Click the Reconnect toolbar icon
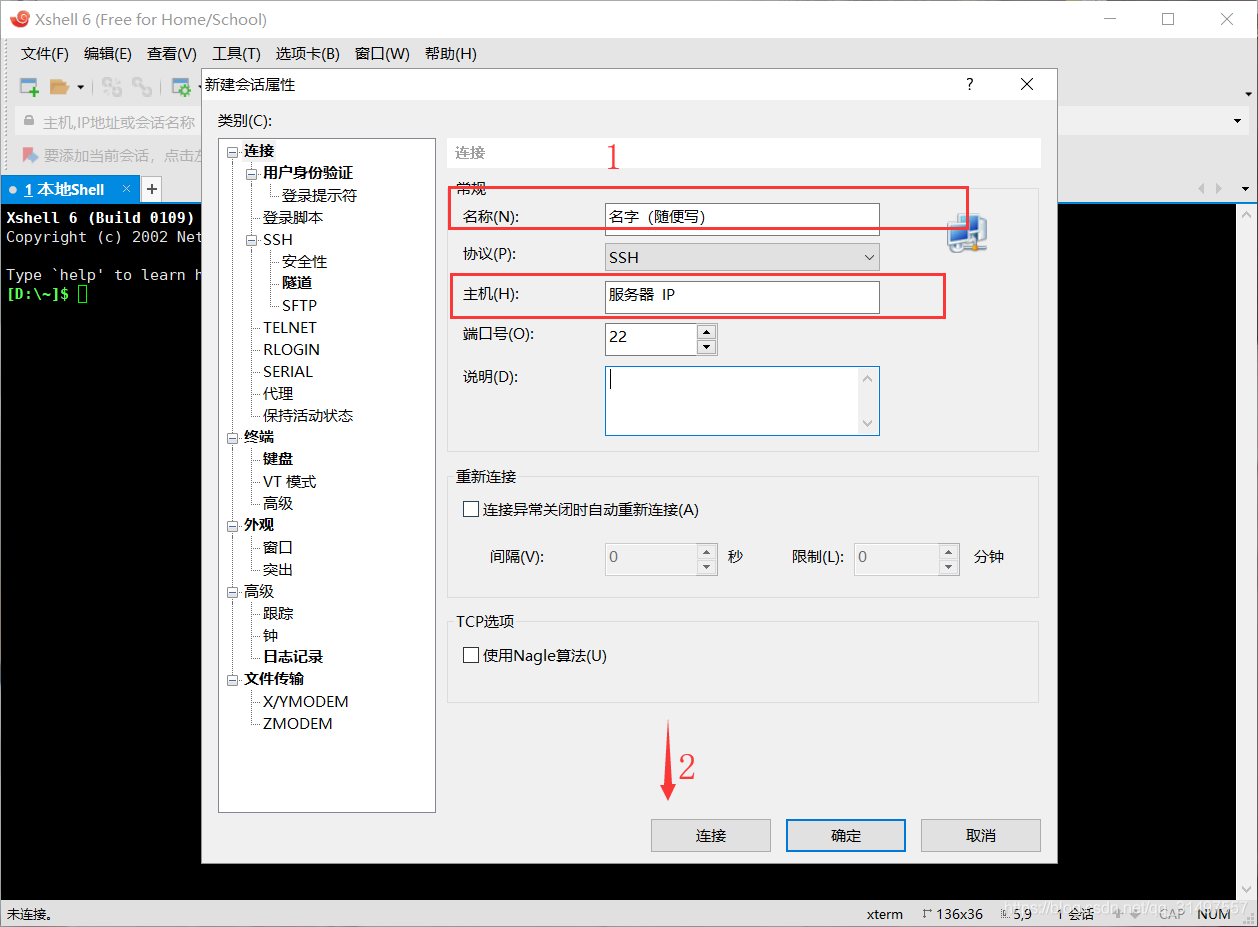This screenshot has height=927, width=1258. pyautogui.click(x=143, y=87)
